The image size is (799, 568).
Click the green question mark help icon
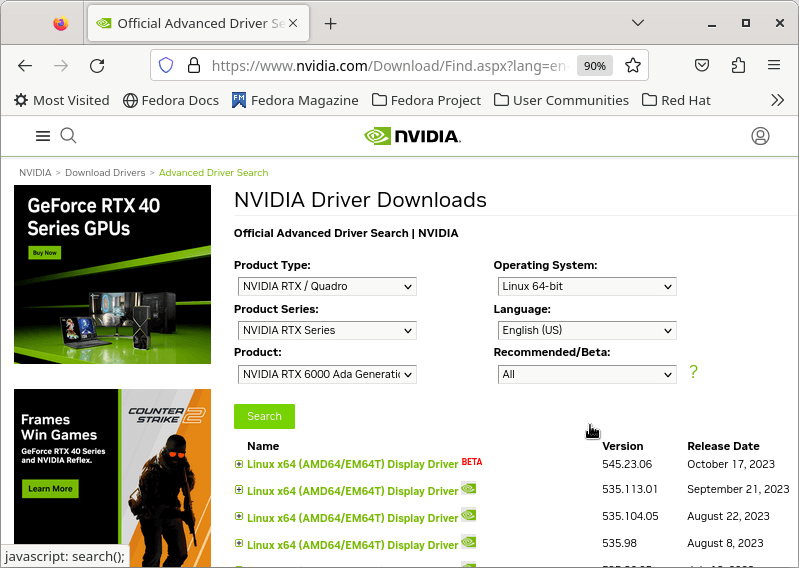(x=693, y=372)
